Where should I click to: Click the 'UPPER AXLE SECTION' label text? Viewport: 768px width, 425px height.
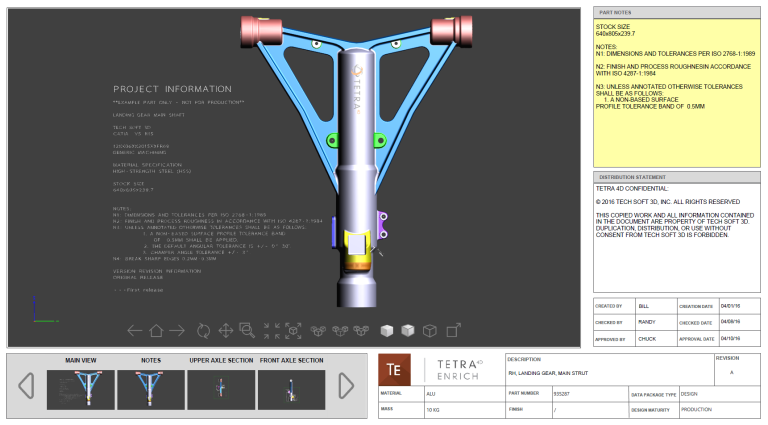221,360
